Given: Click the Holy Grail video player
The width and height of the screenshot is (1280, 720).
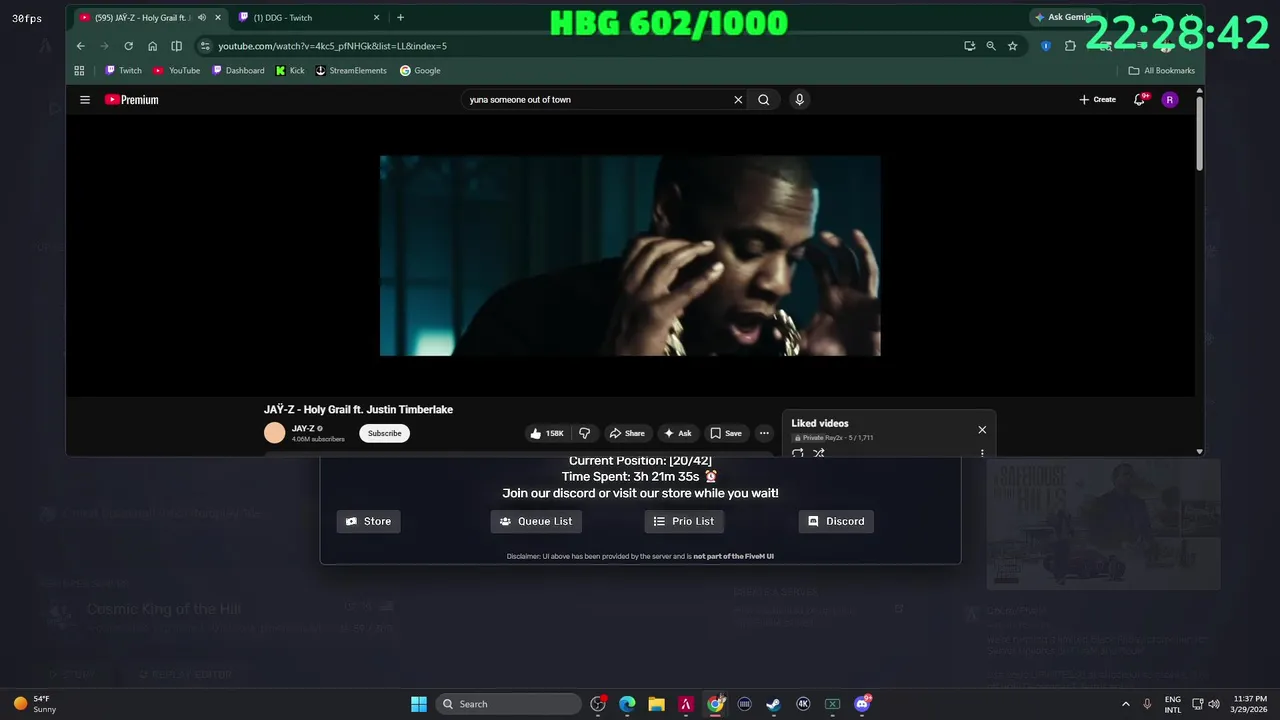Looking at the screenshot, I should [x=630, y=255].
